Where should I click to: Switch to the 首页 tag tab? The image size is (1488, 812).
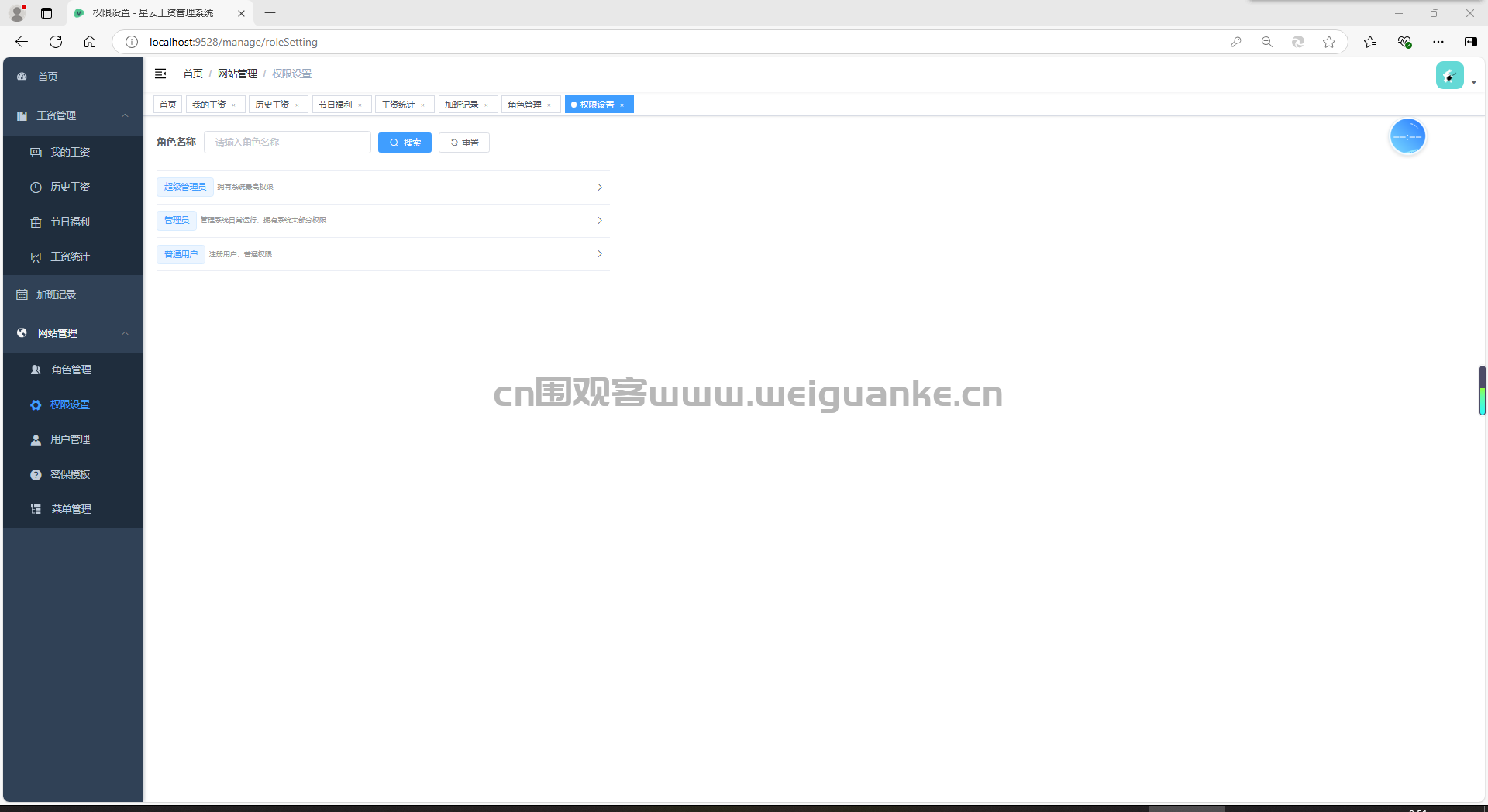coord(167,105)
